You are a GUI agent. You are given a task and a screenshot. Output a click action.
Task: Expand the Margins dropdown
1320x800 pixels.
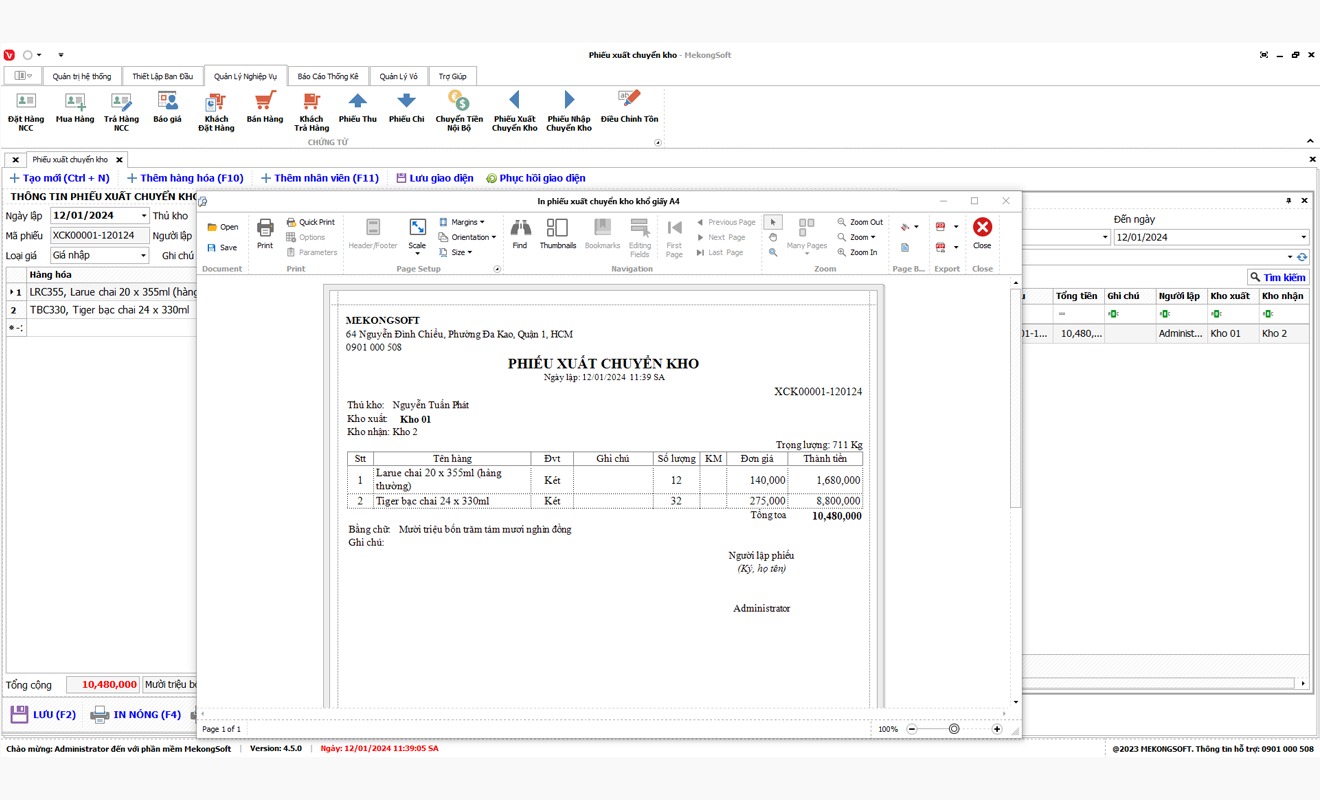tap(463, 222)
